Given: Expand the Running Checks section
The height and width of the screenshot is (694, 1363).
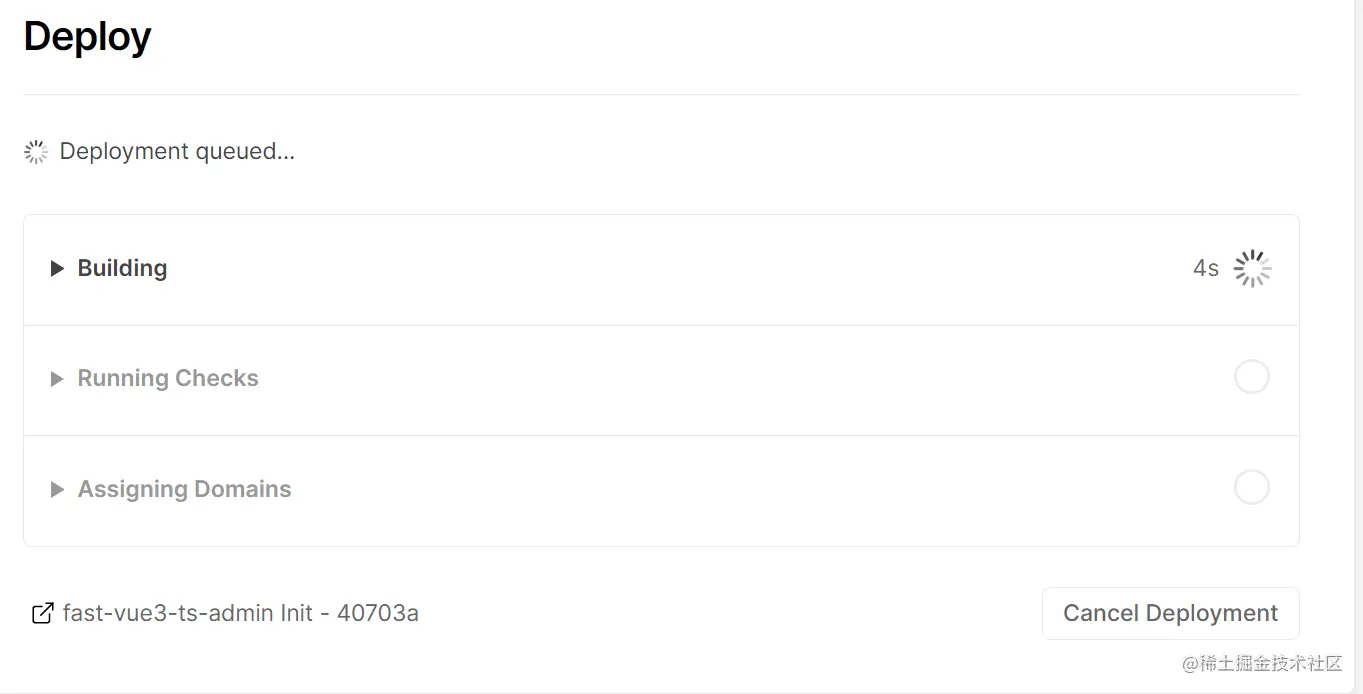Looking at the screenshot, I should 57,378.
